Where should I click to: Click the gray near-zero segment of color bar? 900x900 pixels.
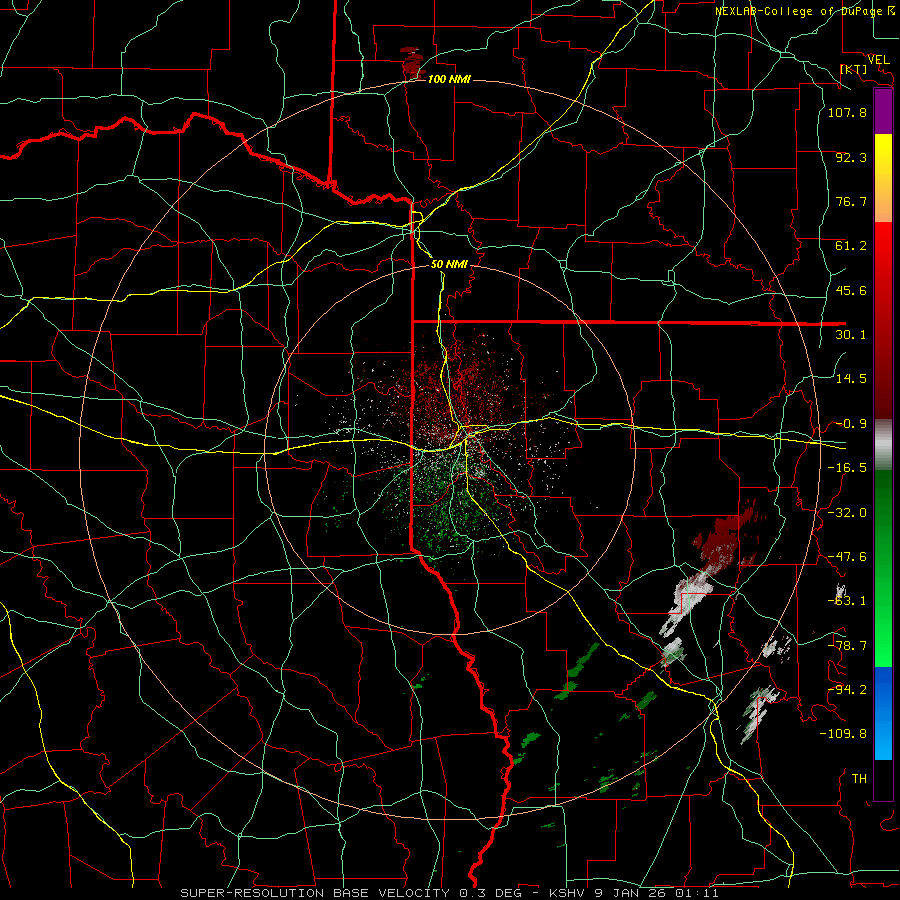click(883, 445)
